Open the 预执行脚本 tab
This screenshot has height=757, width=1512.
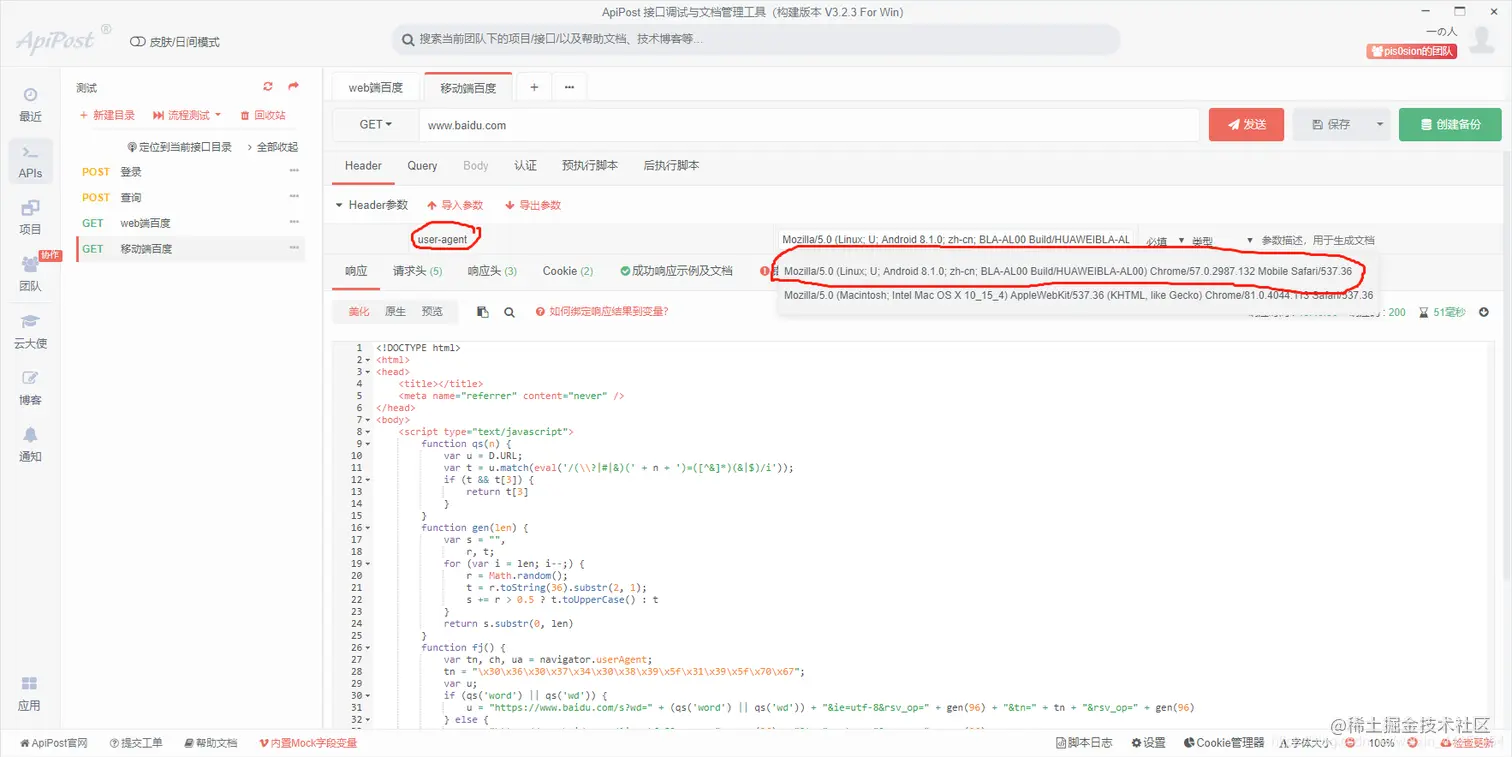(x=590, y=166)
